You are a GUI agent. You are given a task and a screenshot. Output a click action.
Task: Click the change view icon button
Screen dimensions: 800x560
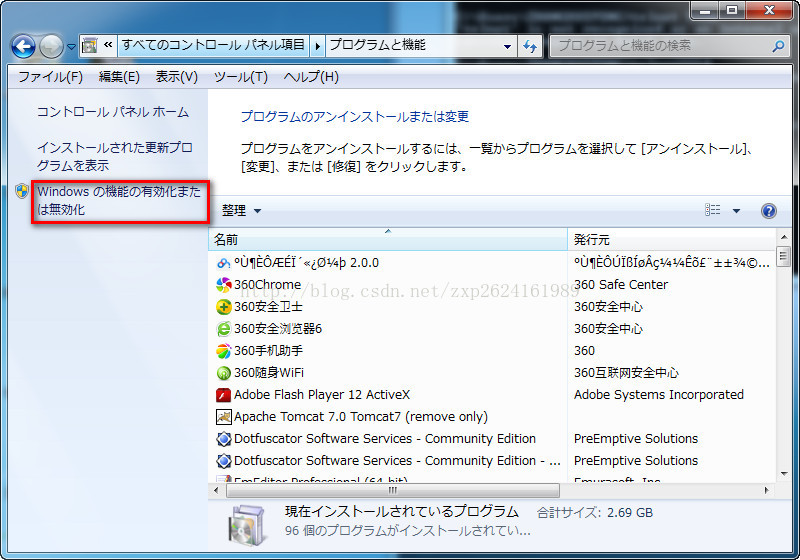pyautogui.click(x=713, y=210)
